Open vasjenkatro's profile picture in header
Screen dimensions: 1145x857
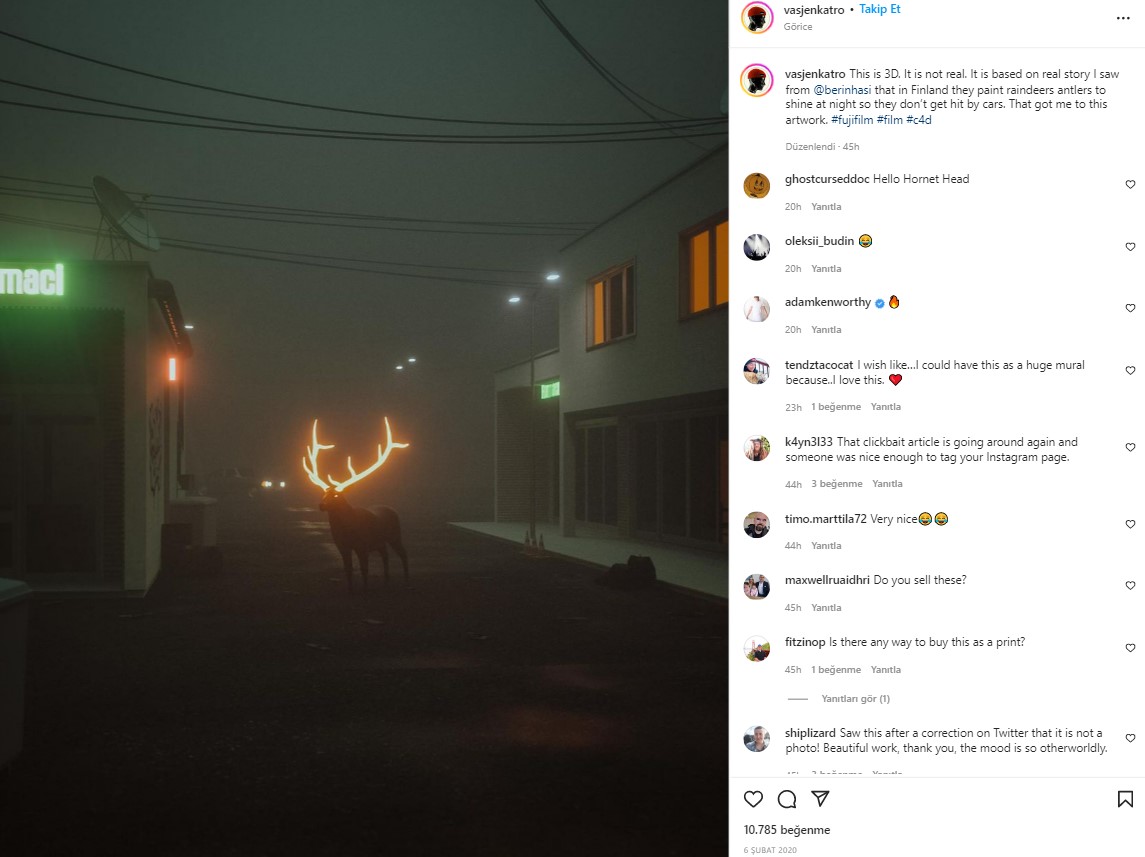pos(757,18)
